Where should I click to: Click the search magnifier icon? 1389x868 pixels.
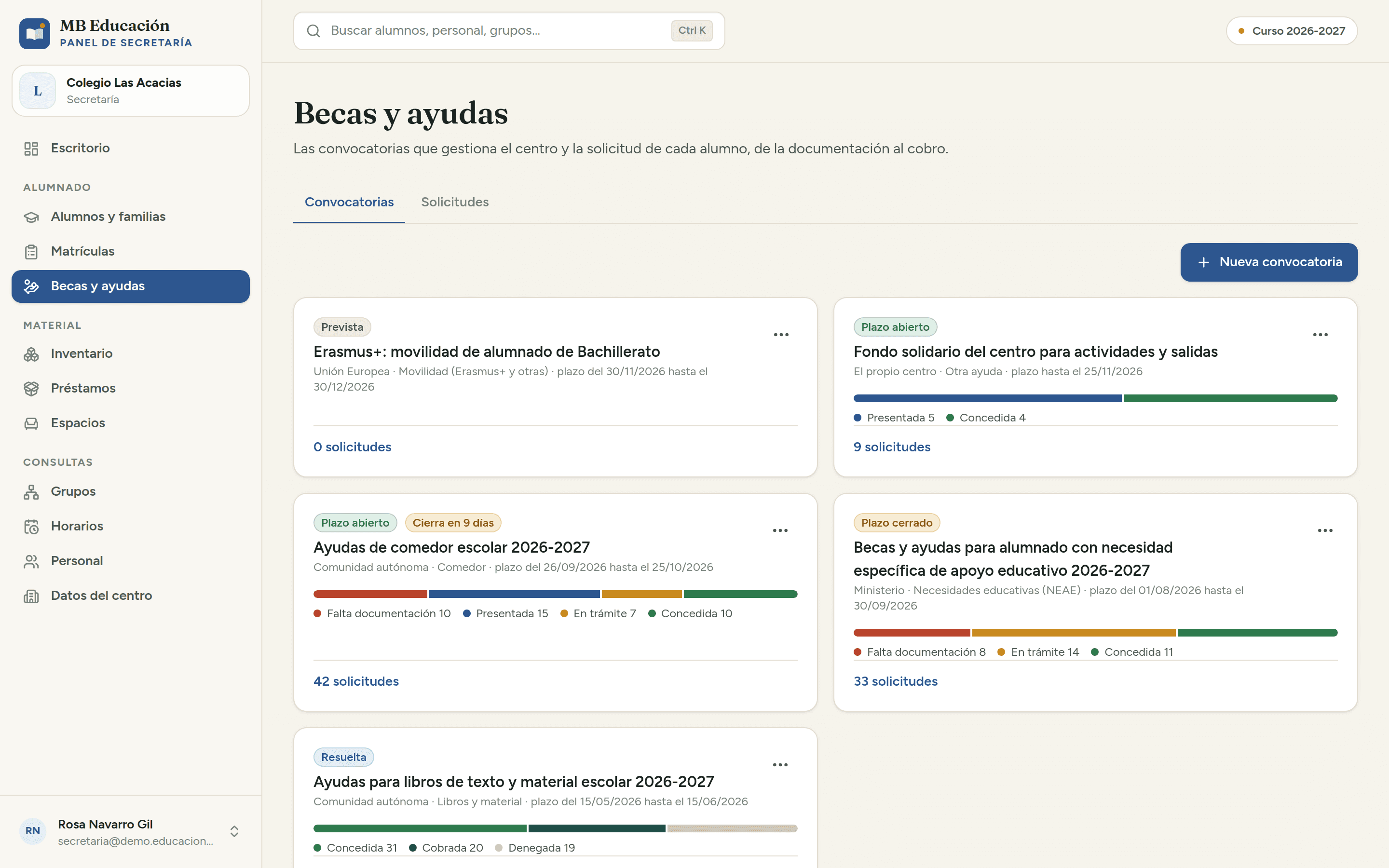(x=313, y=31)
